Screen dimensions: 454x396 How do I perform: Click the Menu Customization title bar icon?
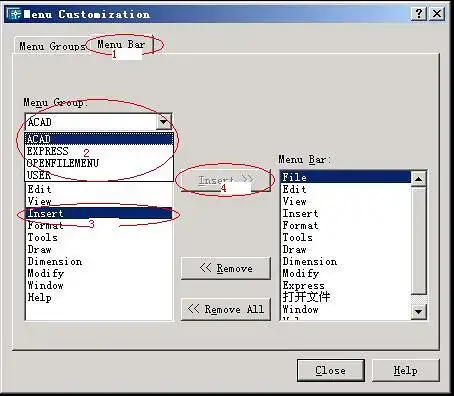point(14,14)
